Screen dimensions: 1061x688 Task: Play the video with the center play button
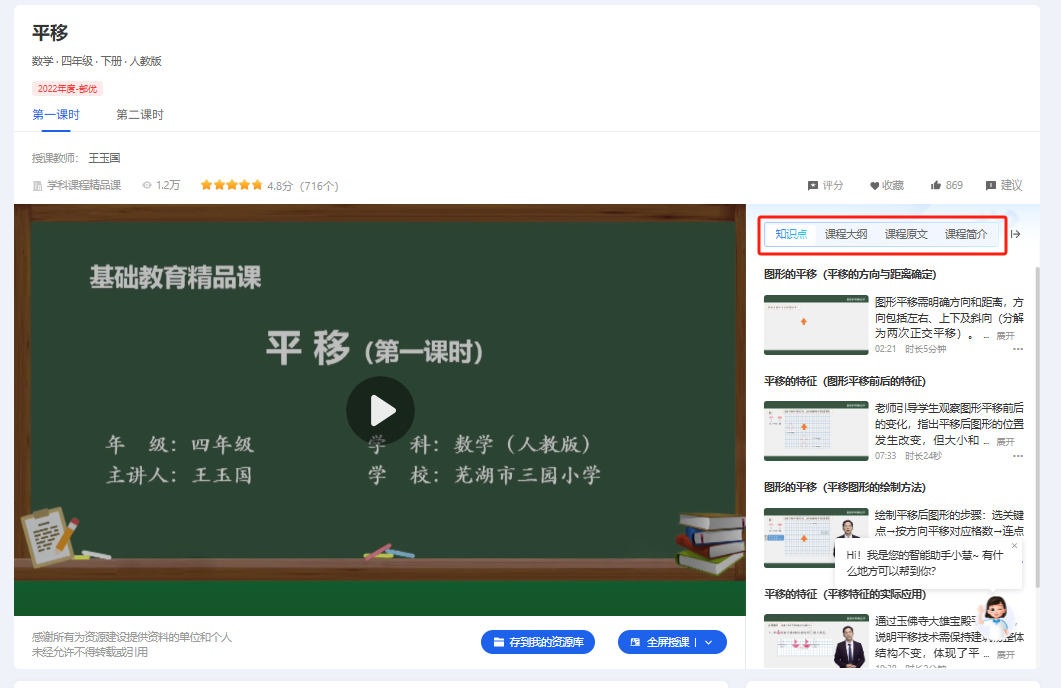(380, 410)
